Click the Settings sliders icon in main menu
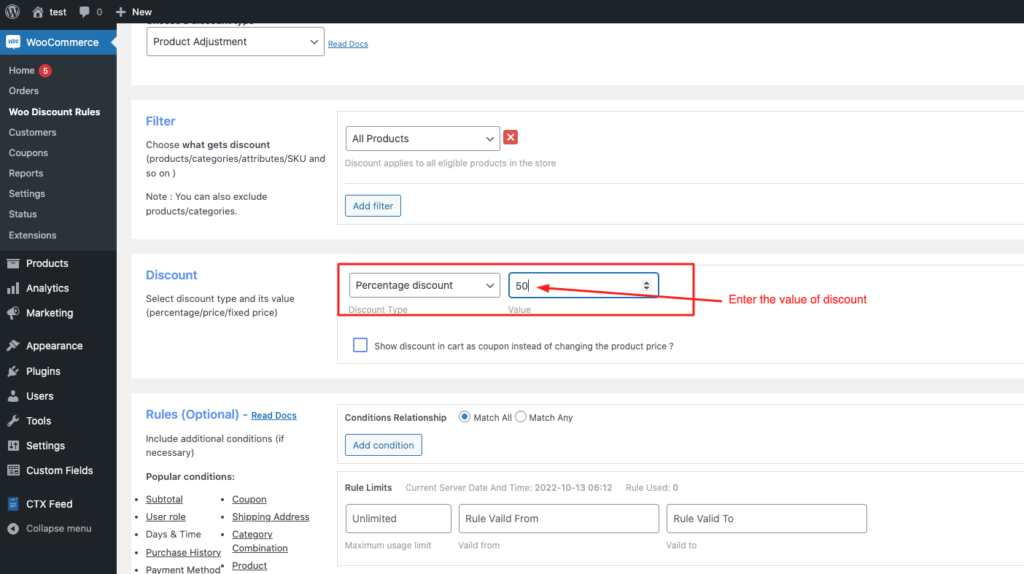Screen dimensions: 1024x574 (x=13, y=445)
